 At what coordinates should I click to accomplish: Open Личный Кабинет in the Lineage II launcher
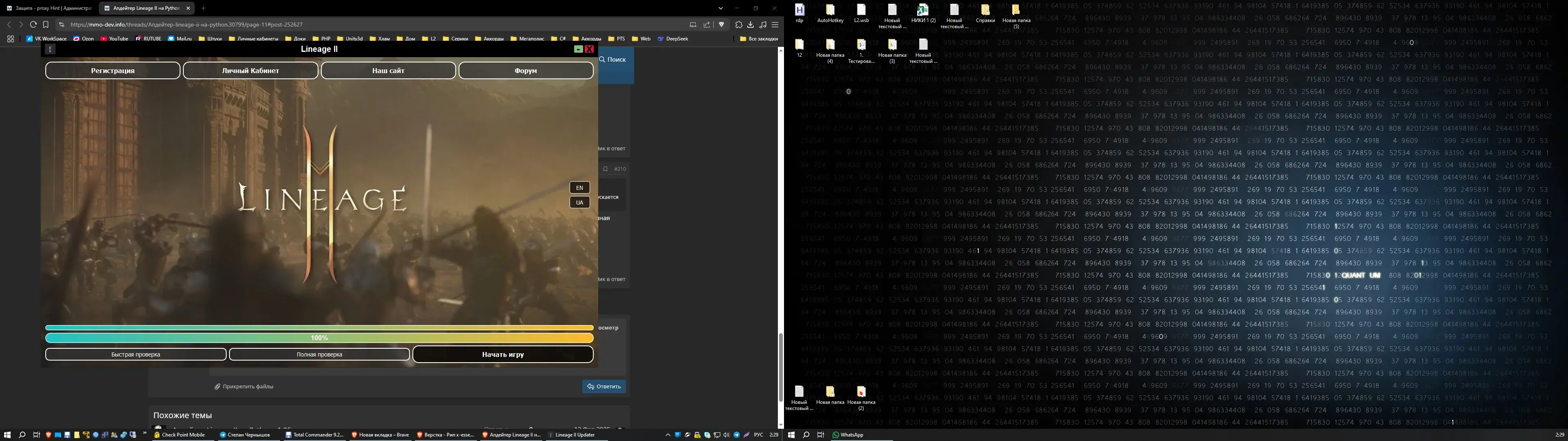click(x=250, y=71)
